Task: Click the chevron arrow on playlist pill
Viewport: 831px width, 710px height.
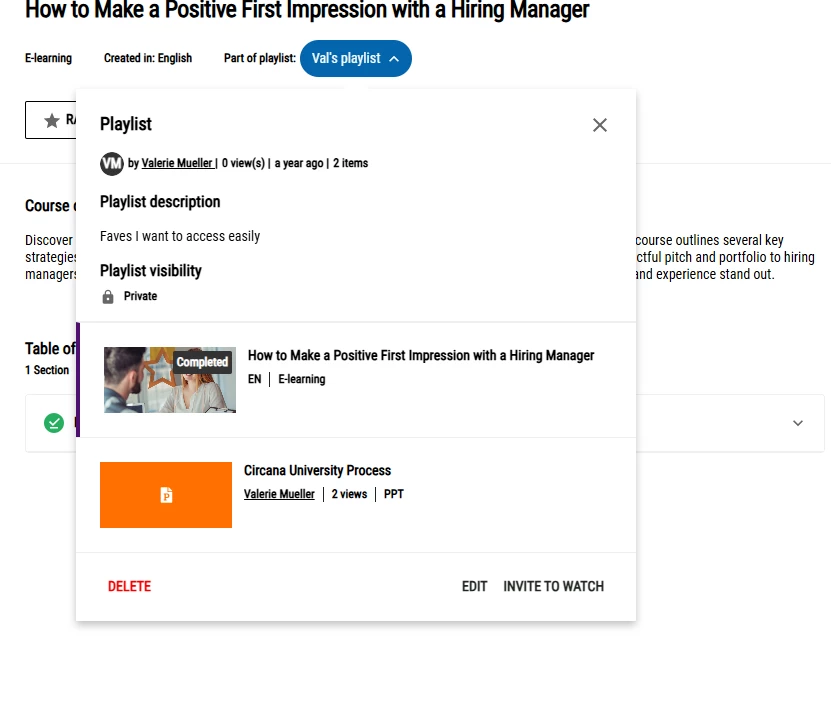Action: pyautogui.click(x=394, y=59)
